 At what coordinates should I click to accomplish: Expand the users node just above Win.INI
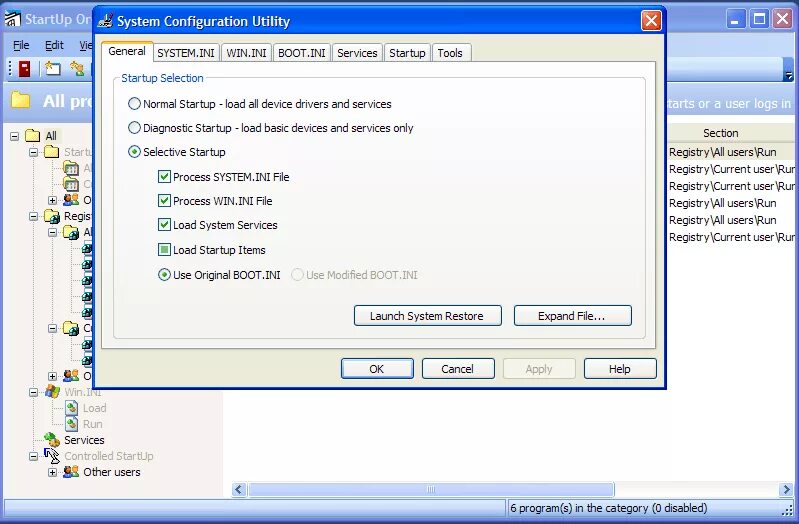click(x=52, y=376)
